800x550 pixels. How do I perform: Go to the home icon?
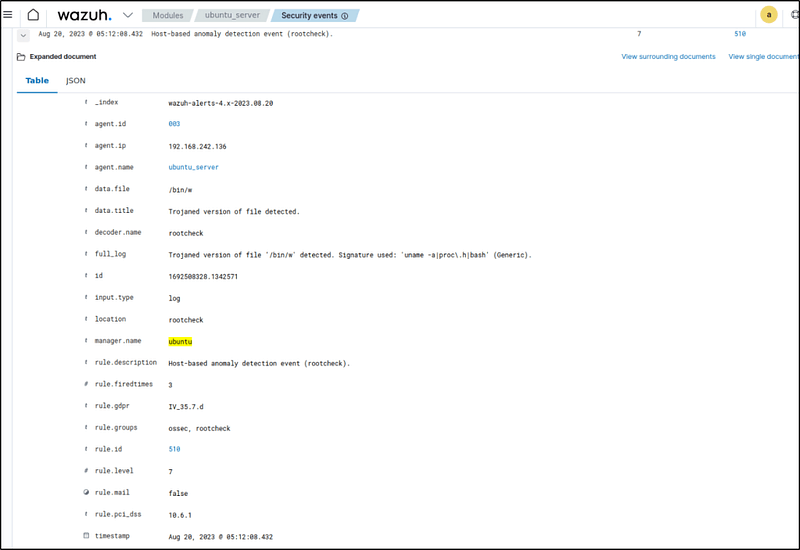click(x=32, y=15)
